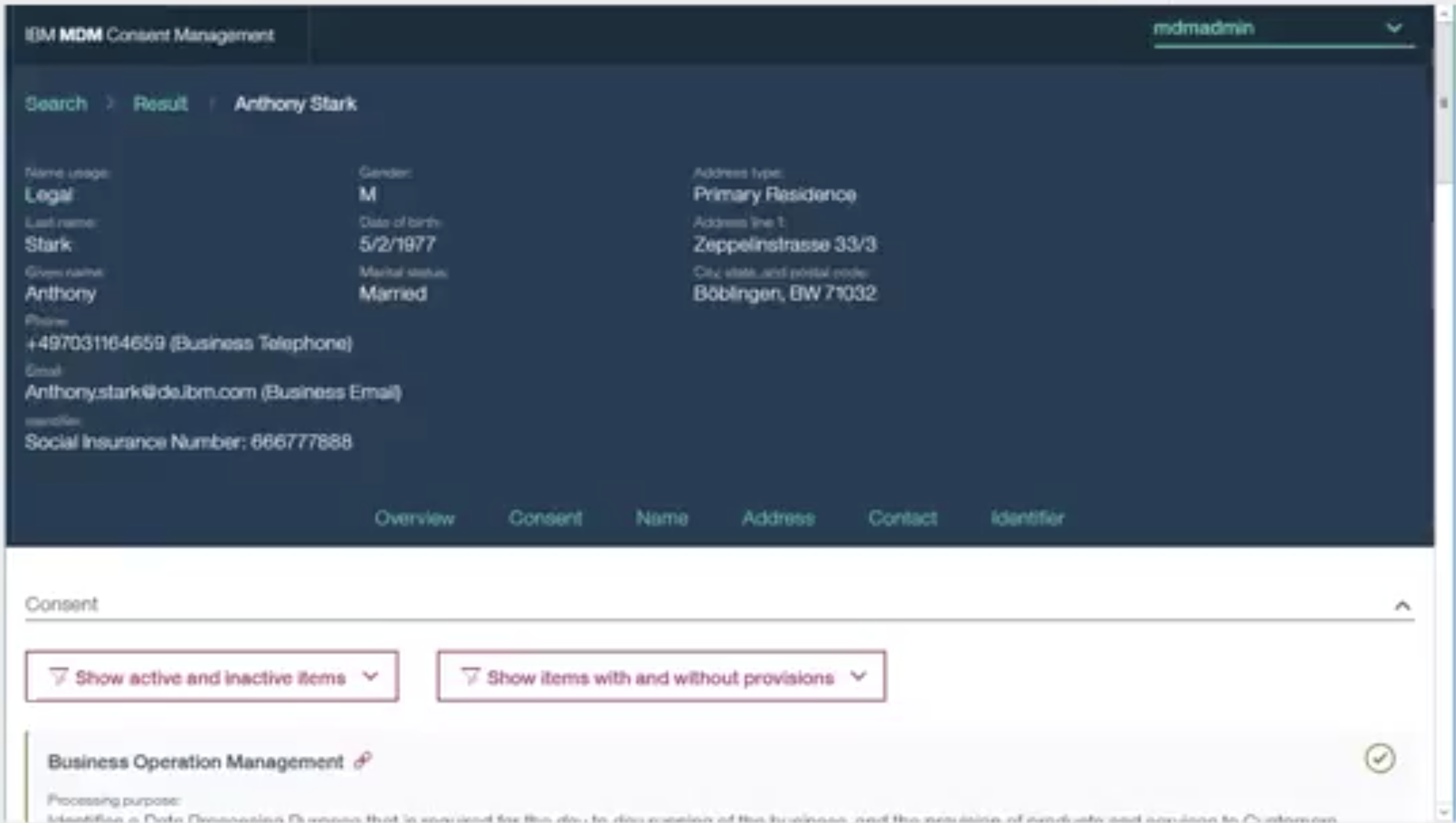Click the IBM MDM Consent Management logo

pyautogui.click(x=148, y=34)
